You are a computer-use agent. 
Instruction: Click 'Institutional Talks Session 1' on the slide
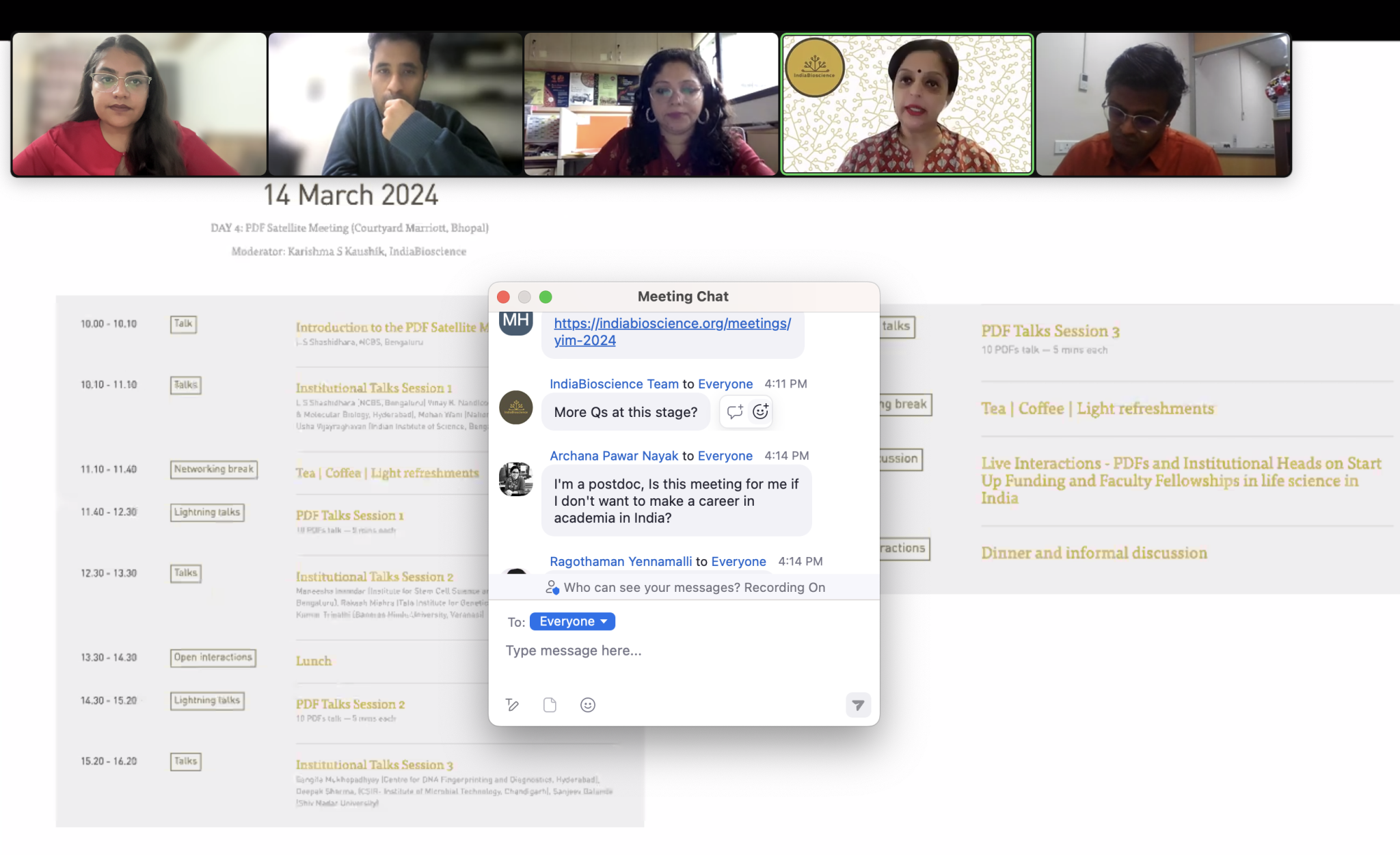(374, 388)
